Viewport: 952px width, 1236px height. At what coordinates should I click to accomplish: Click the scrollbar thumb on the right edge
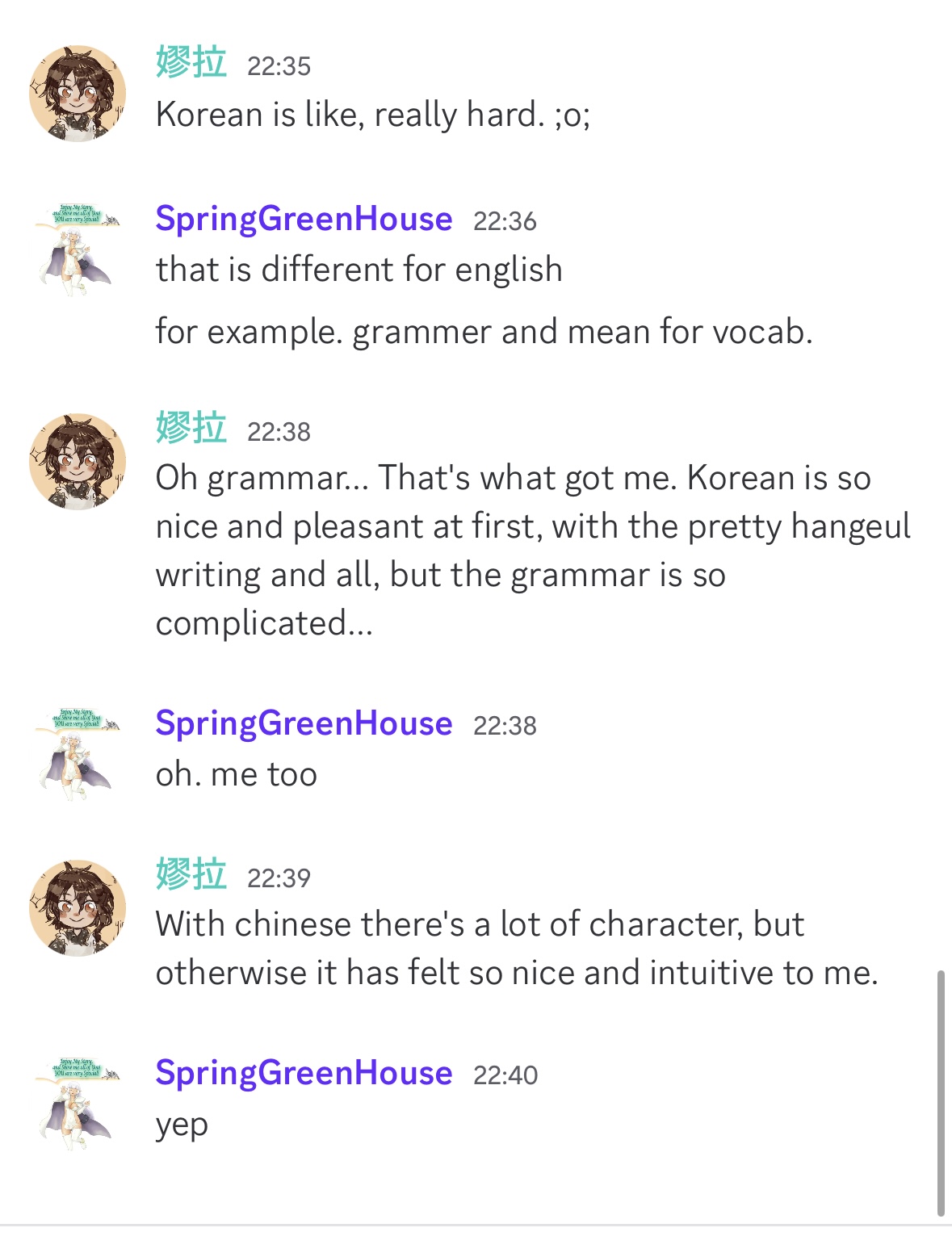(x=941, y=1092)
